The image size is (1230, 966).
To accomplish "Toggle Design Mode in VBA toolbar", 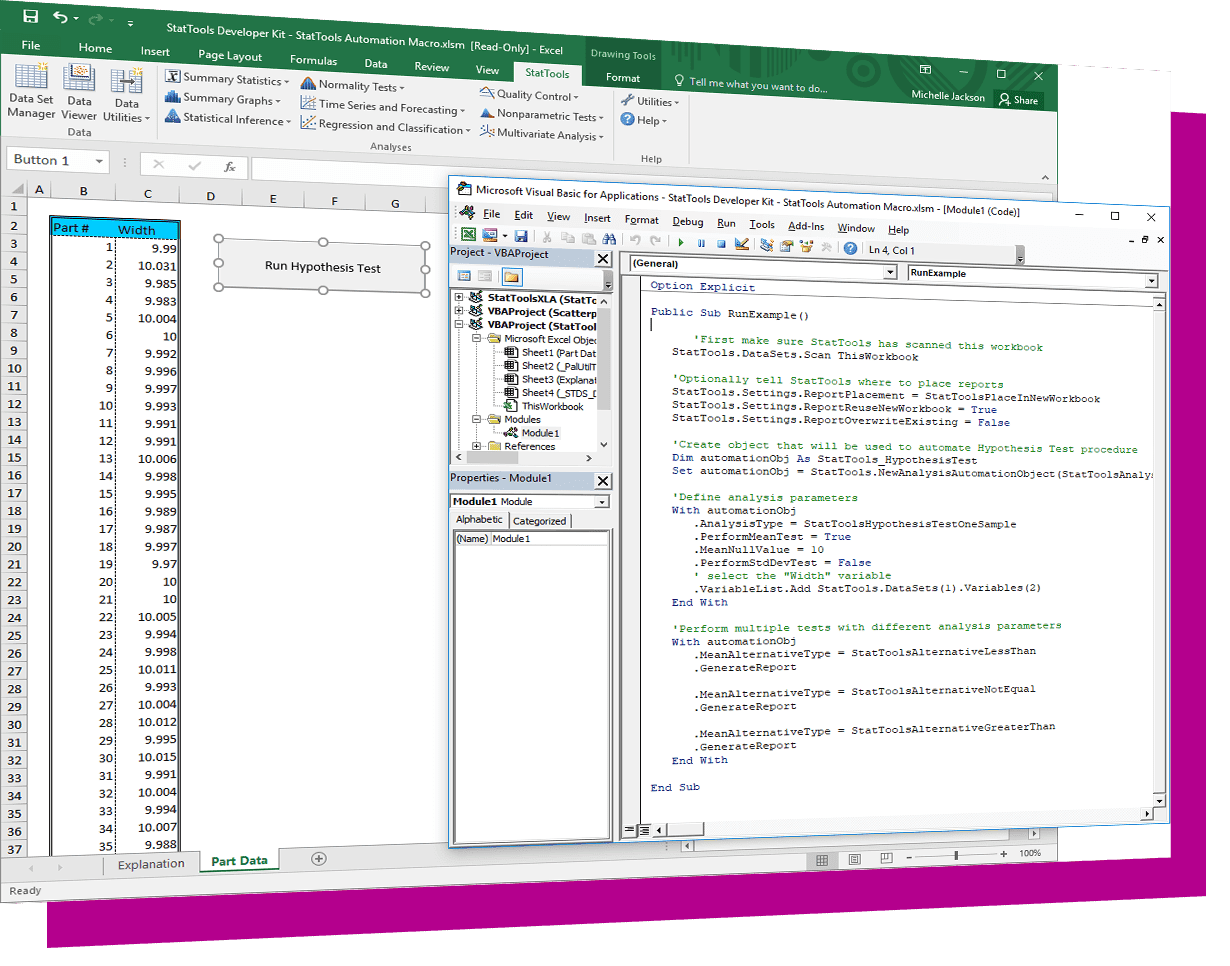I will tap(741, 243).
